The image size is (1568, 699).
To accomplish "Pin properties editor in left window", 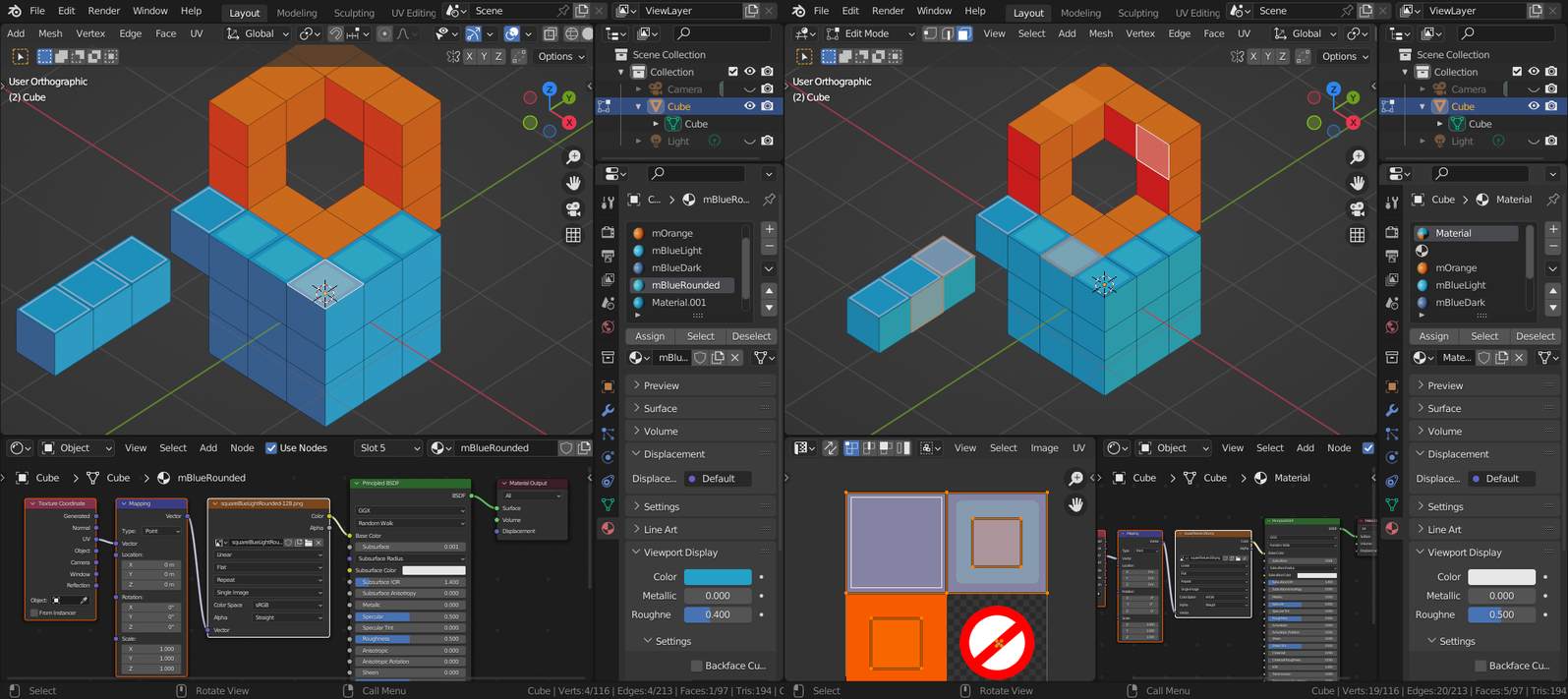I will (769, 200).
